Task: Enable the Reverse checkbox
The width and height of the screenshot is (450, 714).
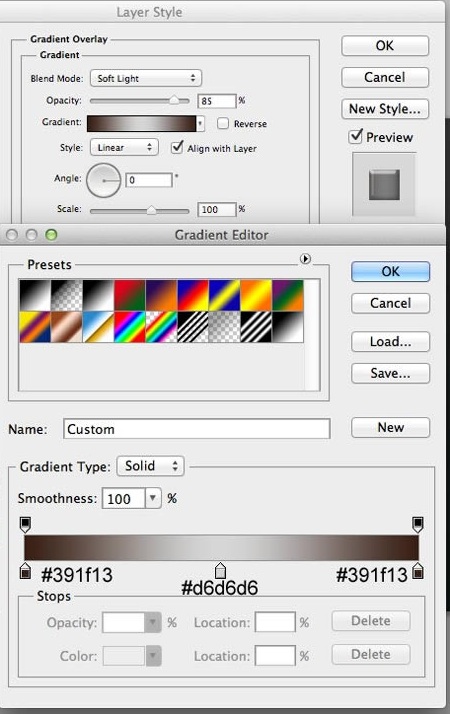Action: pos(223,123)
